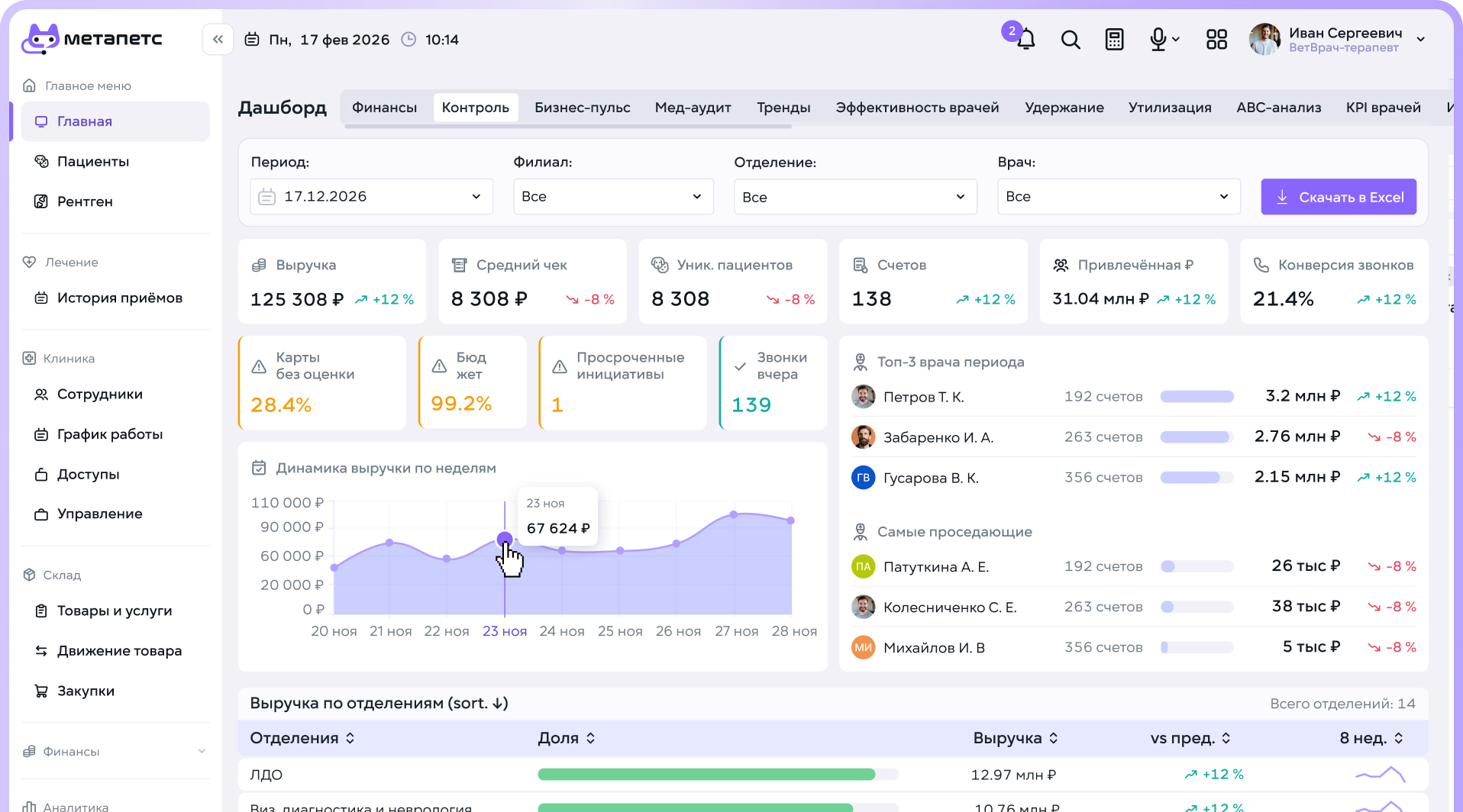Switch to Финансы tab
The image size is (1463, 812).
coord(384,108)
